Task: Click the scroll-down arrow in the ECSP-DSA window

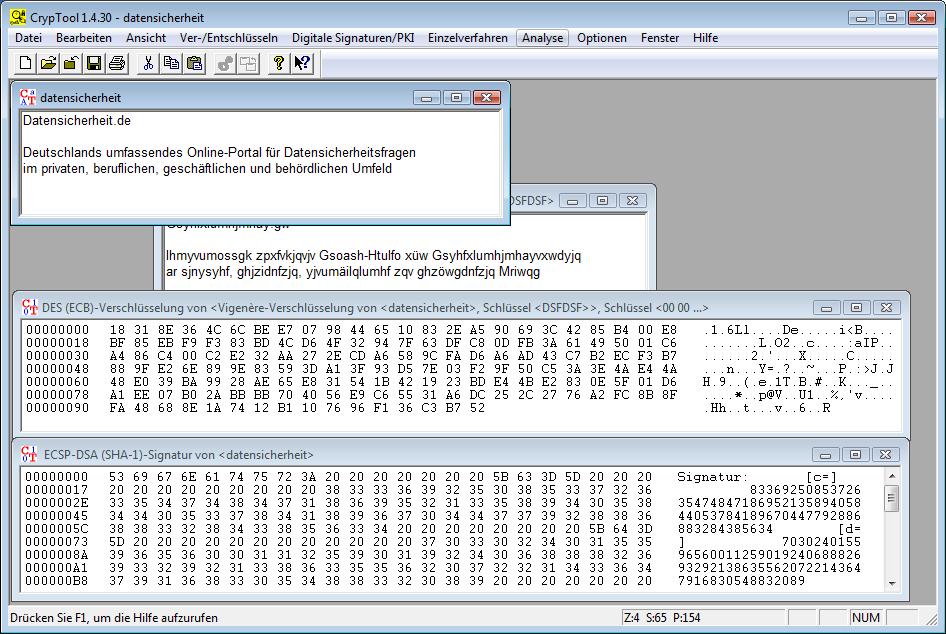Action: point(892,583)
